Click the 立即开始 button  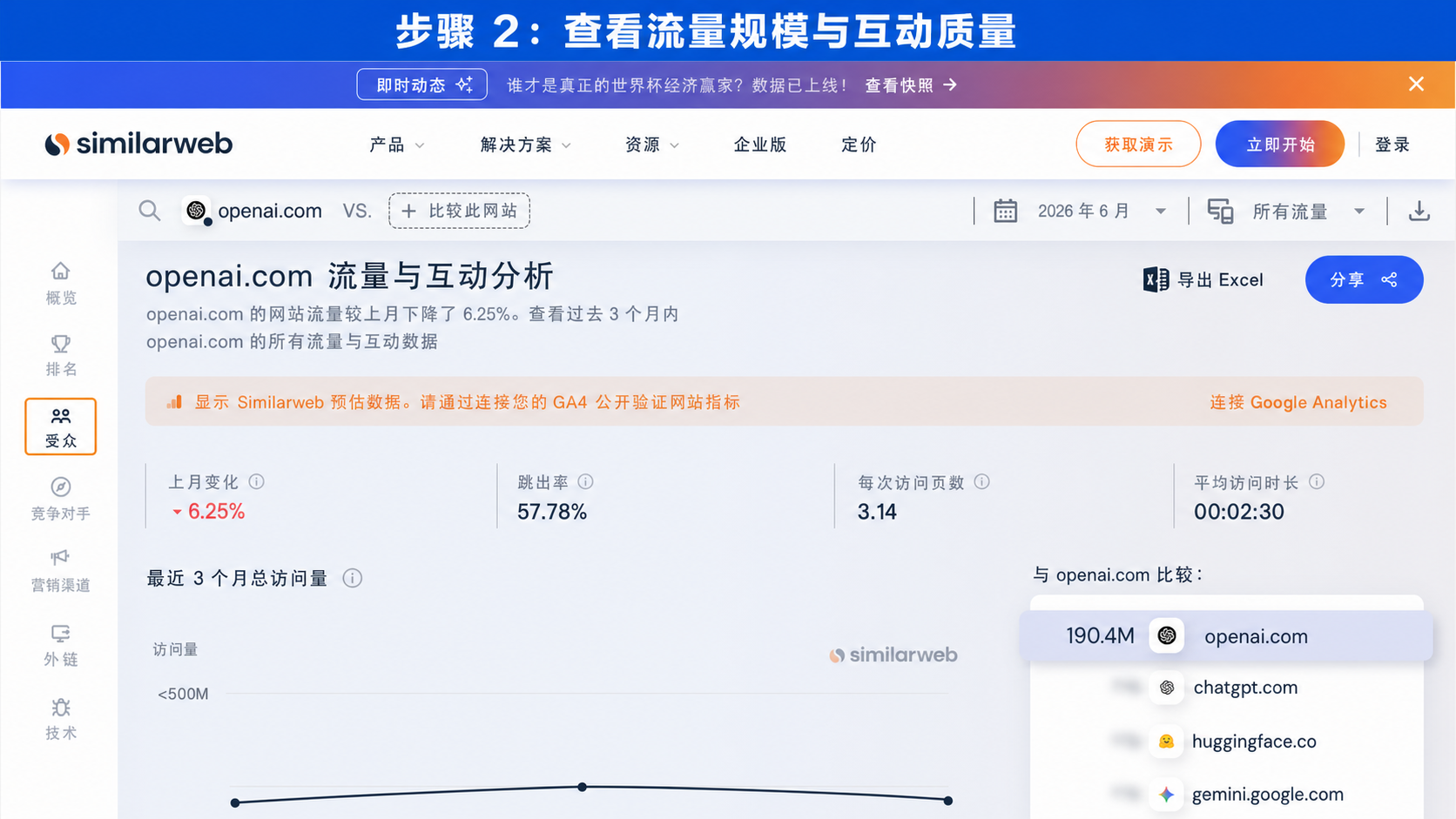click(x=1280, y=144)
